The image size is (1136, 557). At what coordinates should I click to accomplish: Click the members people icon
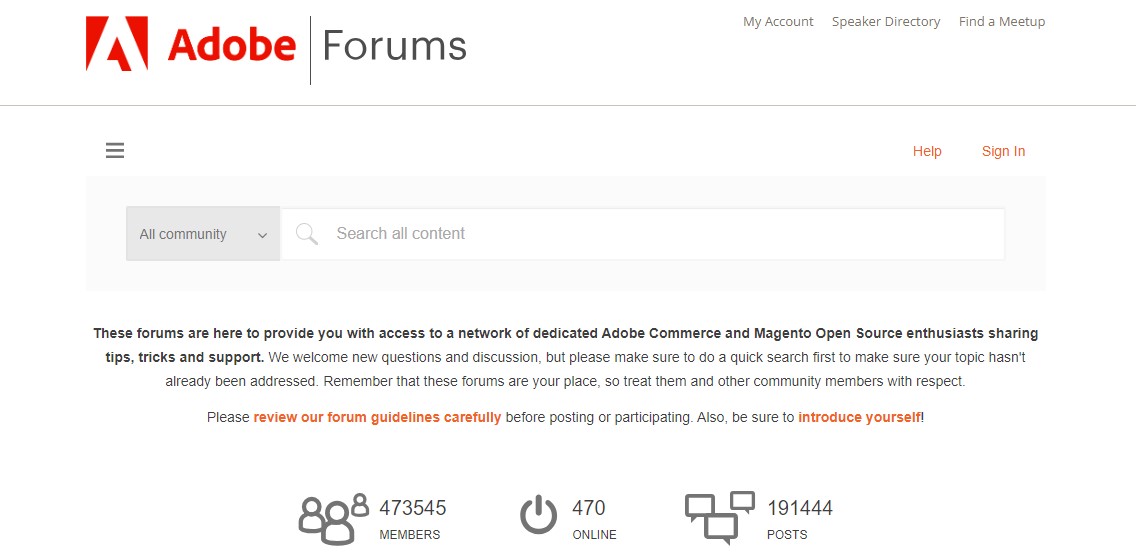(333, 518)
